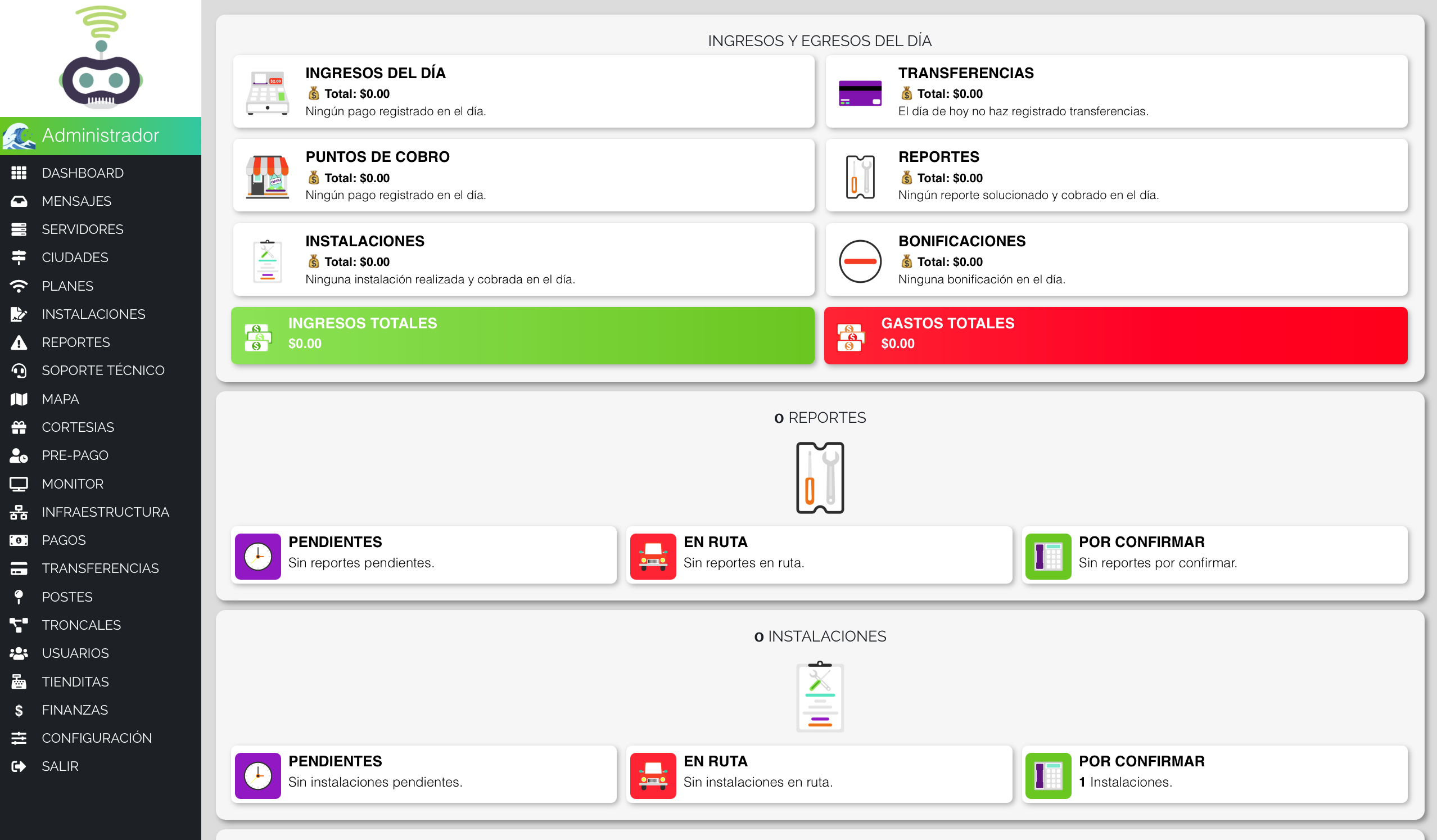The height and width of the screenshot is (840, 1437).
Task: Click the red GASTOS TOTALES bar
Action: click(x=1116, y=335)
